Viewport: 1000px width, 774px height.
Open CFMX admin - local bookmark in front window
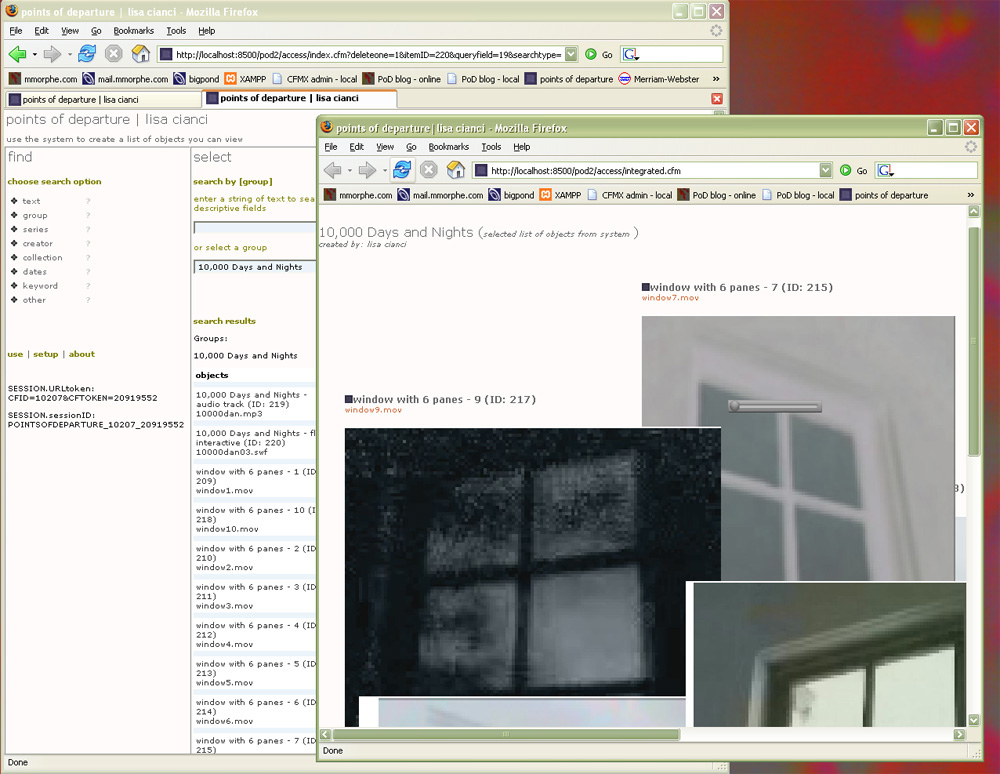pos(629,195)
